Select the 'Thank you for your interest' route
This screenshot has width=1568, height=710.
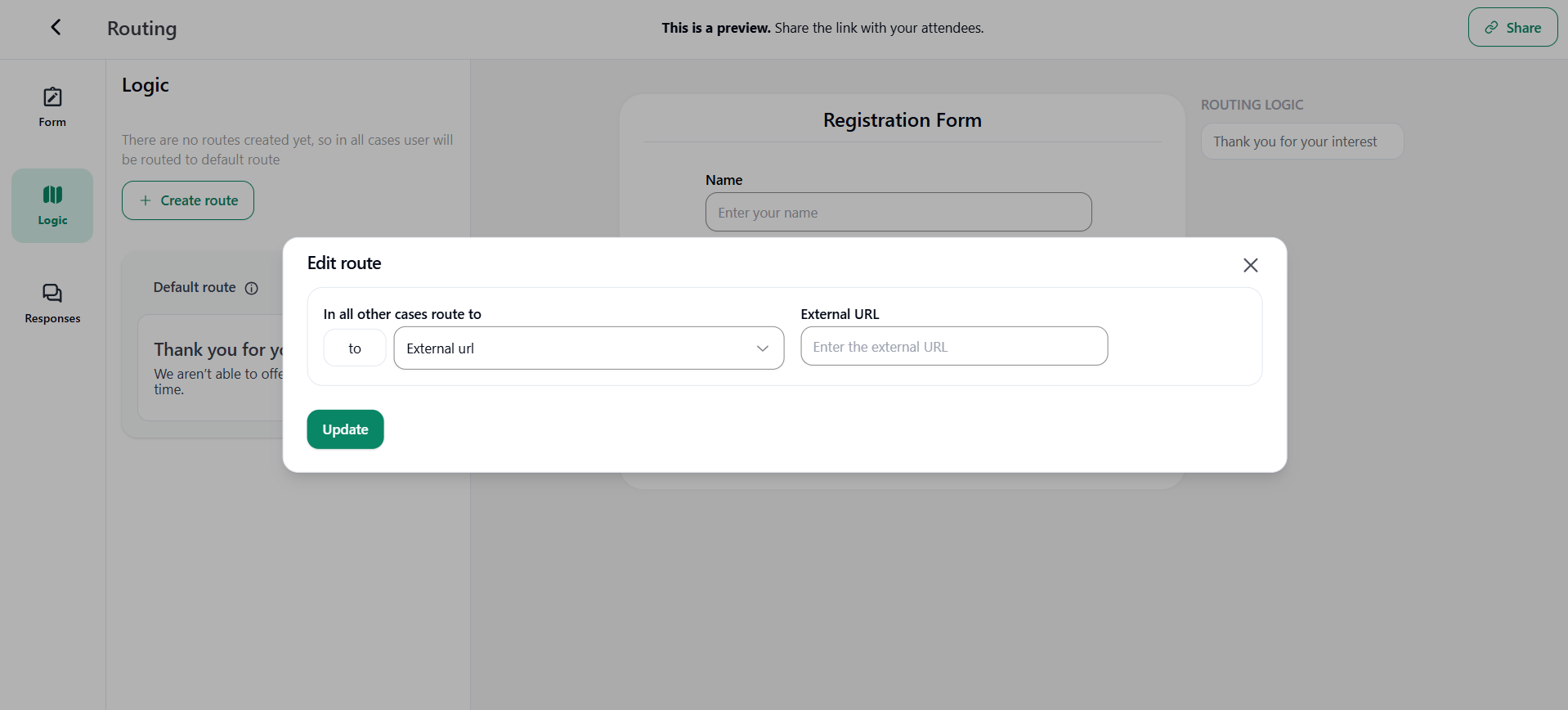1301,142
